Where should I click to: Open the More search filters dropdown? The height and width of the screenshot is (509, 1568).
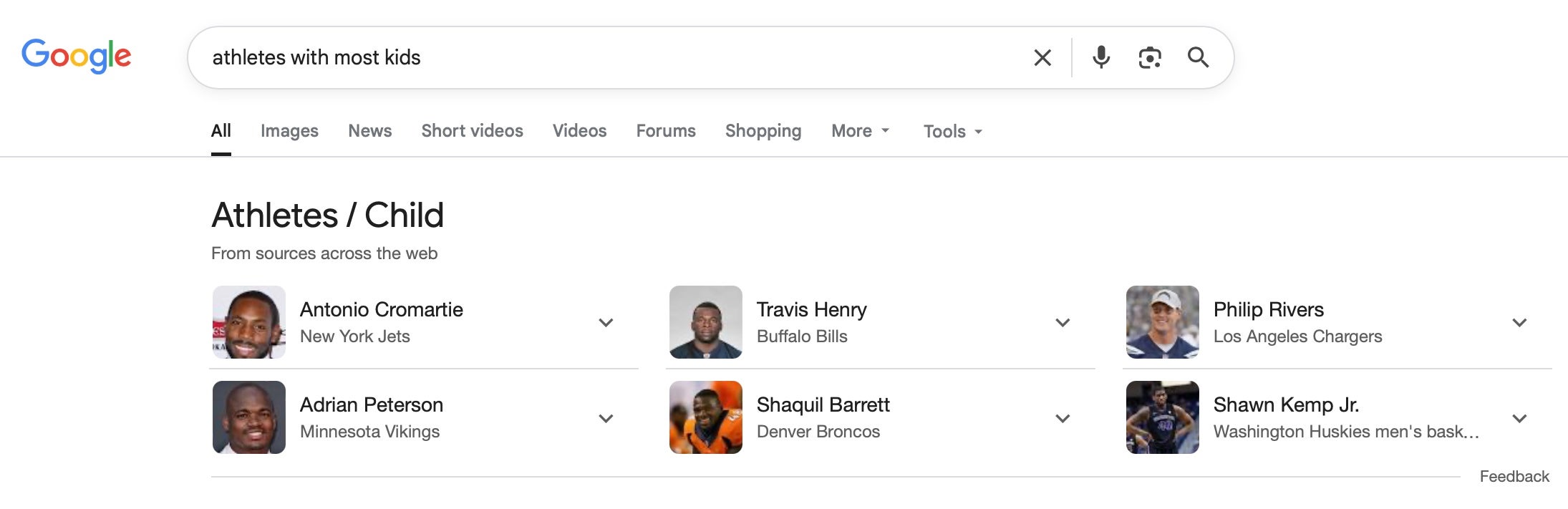tap(860, 131)
